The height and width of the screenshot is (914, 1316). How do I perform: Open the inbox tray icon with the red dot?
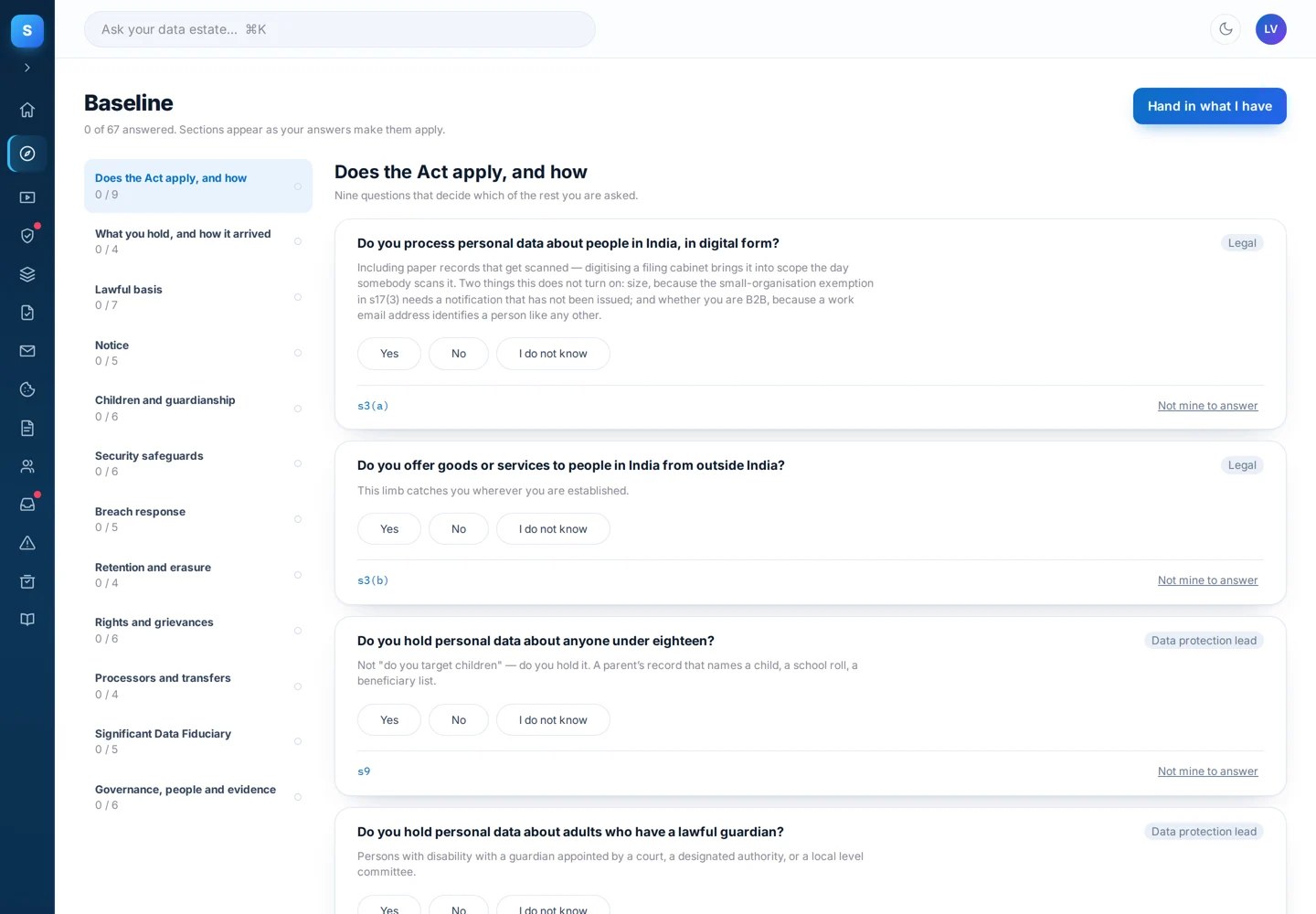tap(27, 505)
